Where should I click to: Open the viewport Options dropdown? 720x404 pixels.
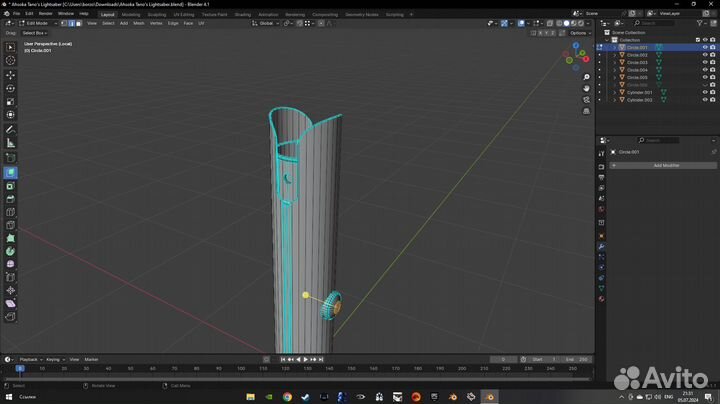580,33
